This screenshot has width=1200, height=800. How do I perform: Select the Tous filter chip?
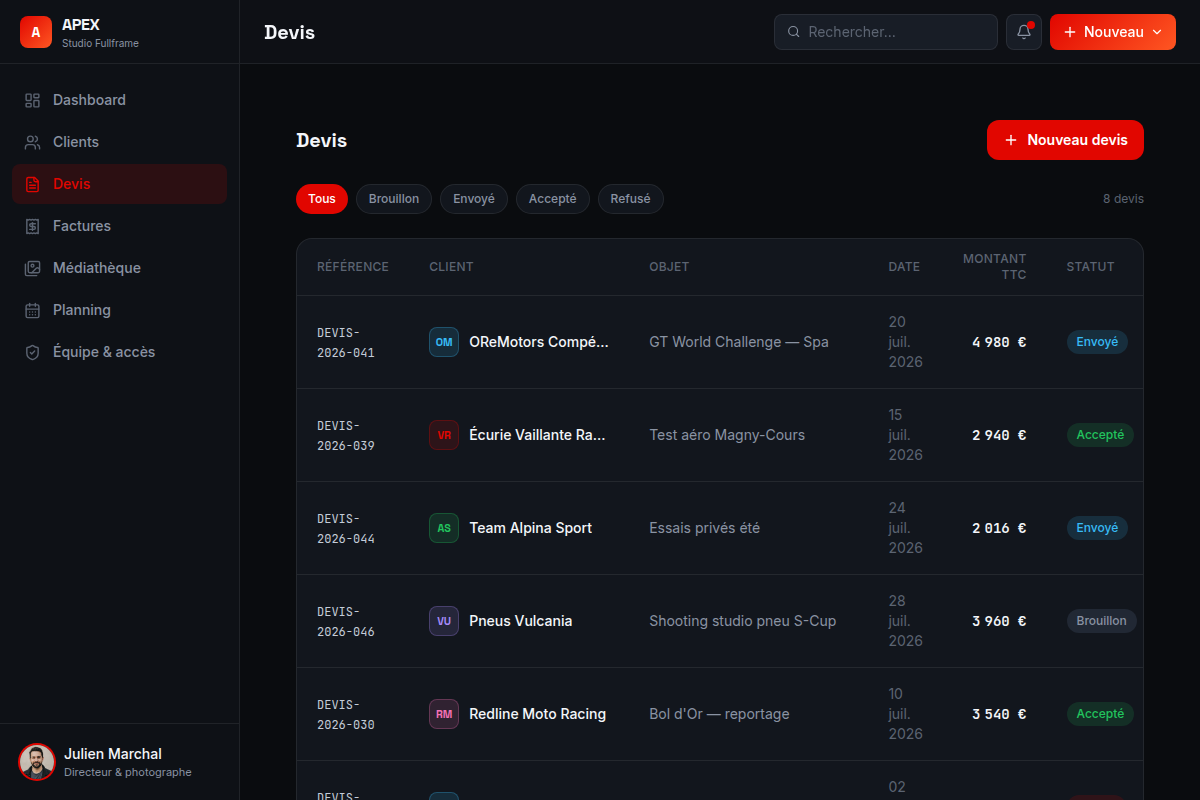click(x=322, y=199)
